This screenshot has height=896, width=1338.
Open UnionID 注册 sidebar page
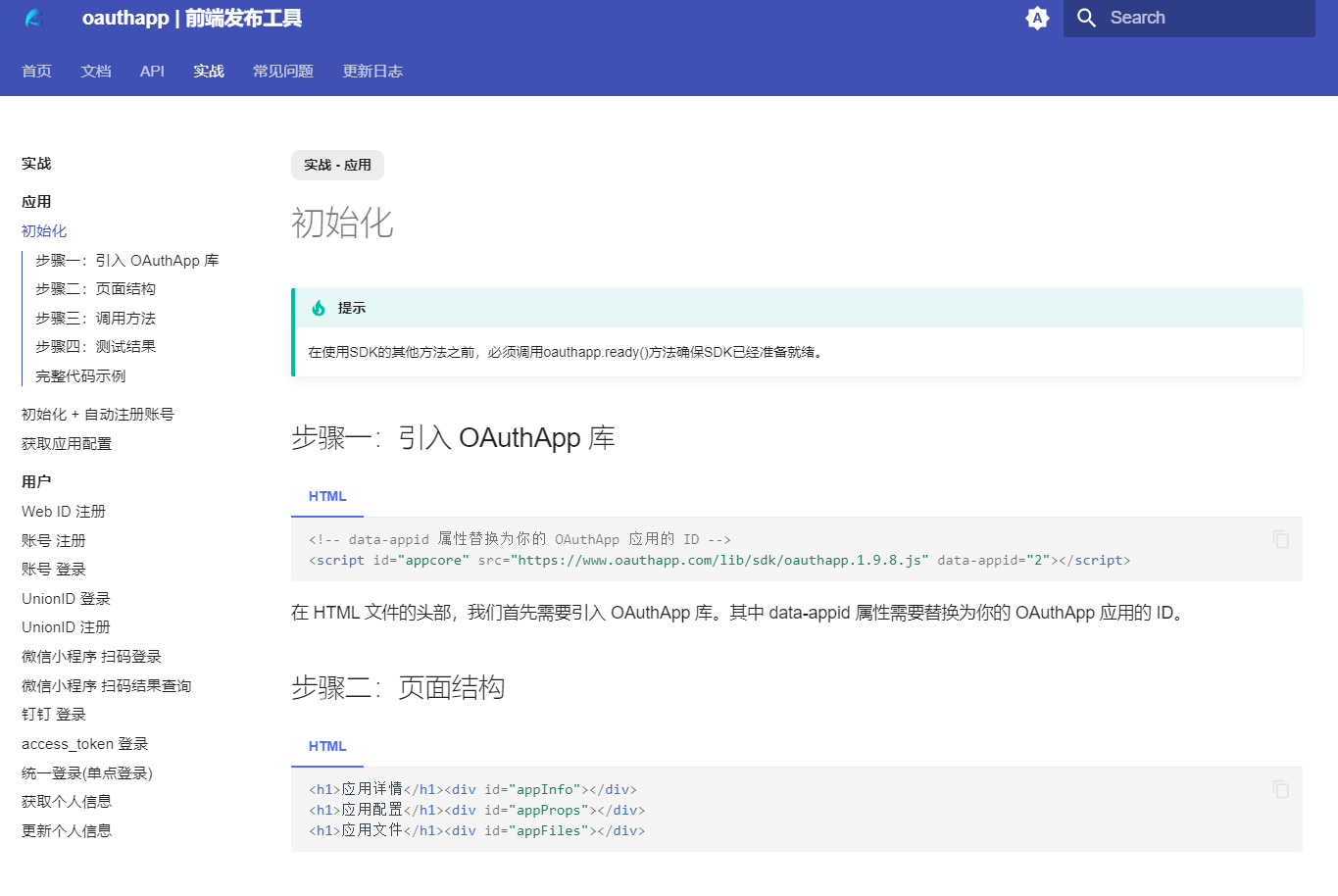[66, 627]
